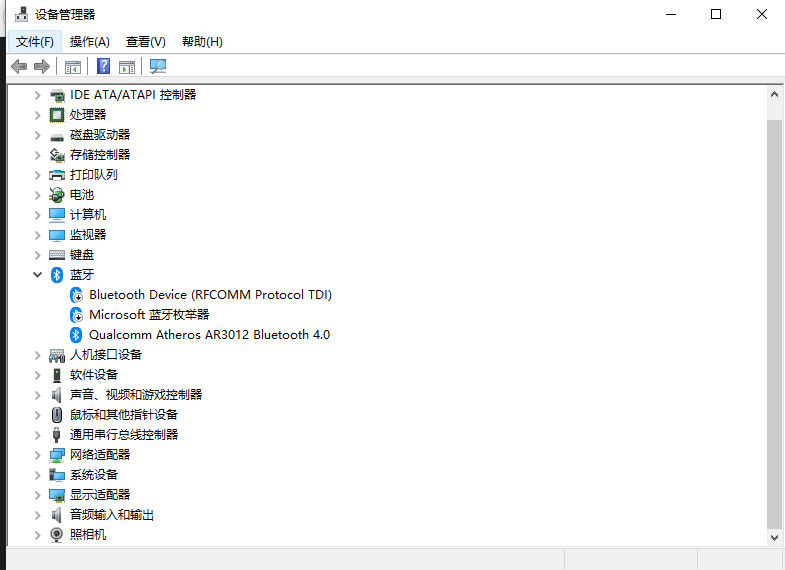This screenshot has width=785, height=570.
Task: Select Qualcomm Atheros AR3012 Bluetooth 4.0
Action: pyautogui.click(x=209, y=335)
